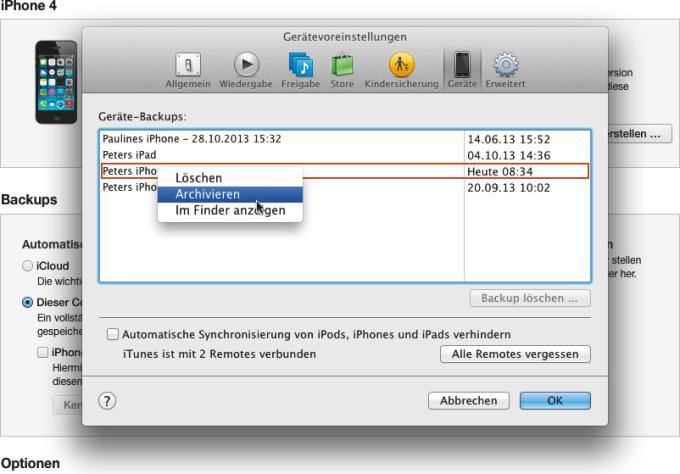The image size is (680, 474).
Task: Click the Abbrechen button
Action: [468, 401]
